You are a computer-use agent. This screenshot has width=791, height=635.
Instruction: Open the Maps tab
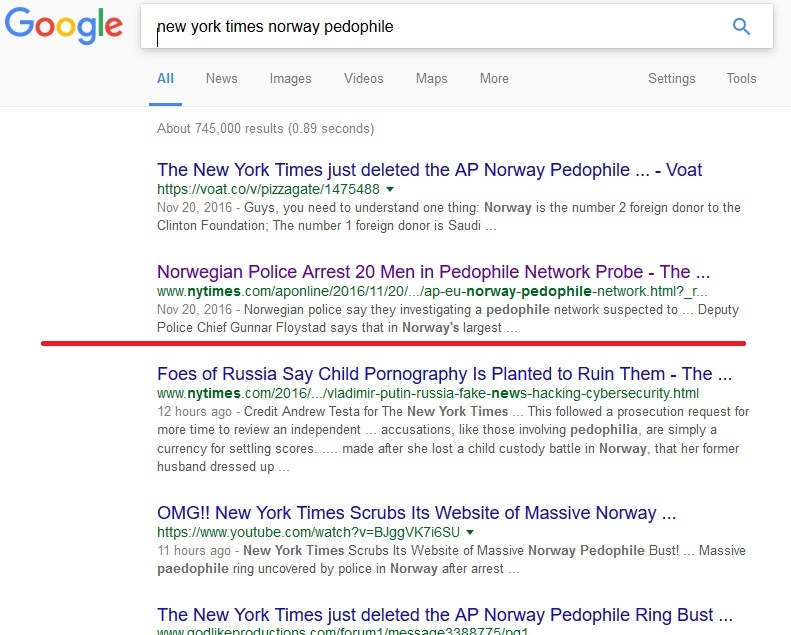432,79
